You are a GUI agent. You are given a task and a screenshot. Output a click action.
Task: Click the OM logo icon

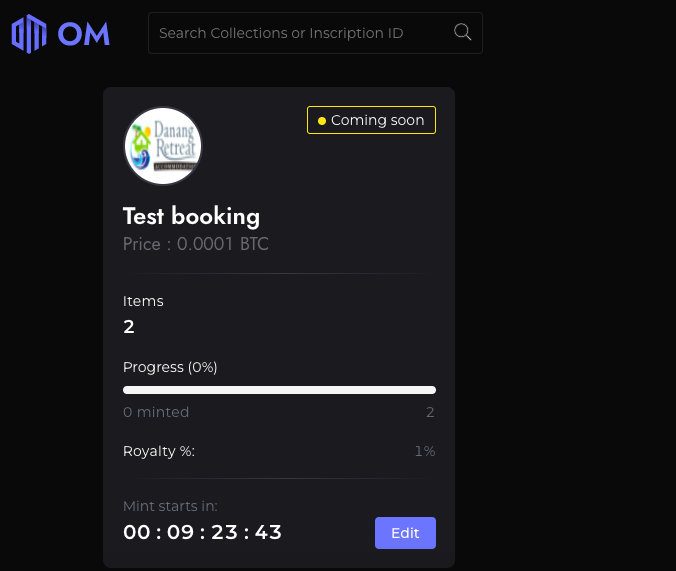tap(29, 33)
